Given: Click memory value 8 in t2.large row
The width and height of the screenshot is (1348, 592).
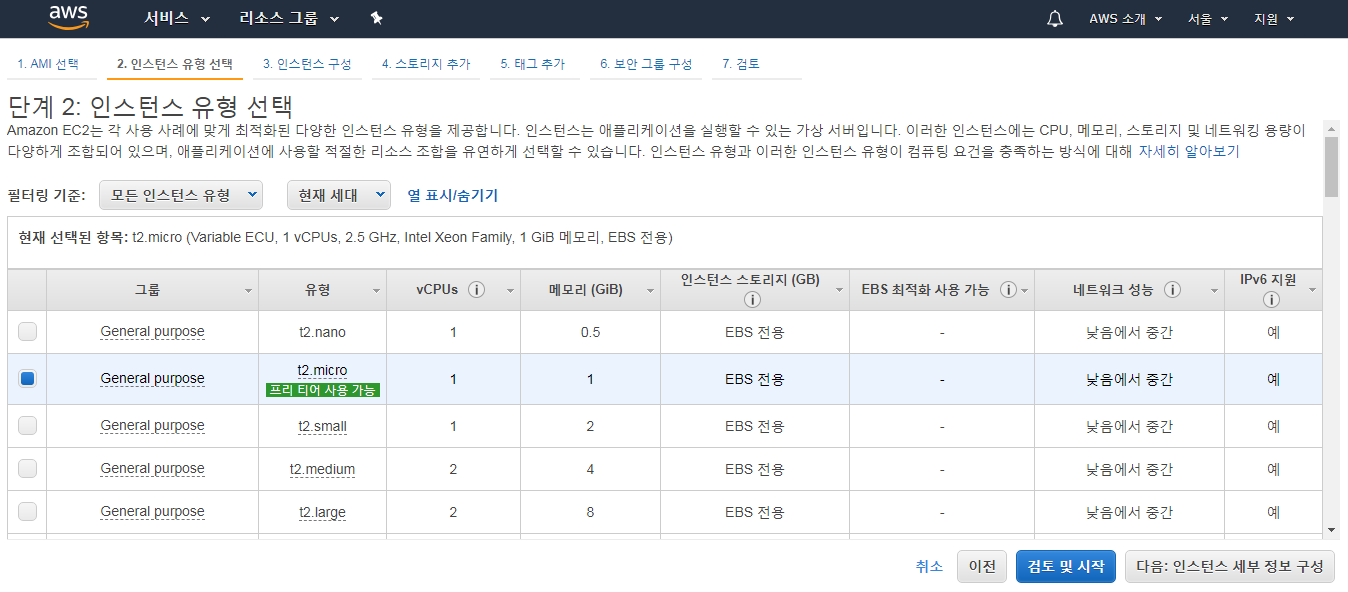Looking at the screenshot, I should tap(590, 512).
